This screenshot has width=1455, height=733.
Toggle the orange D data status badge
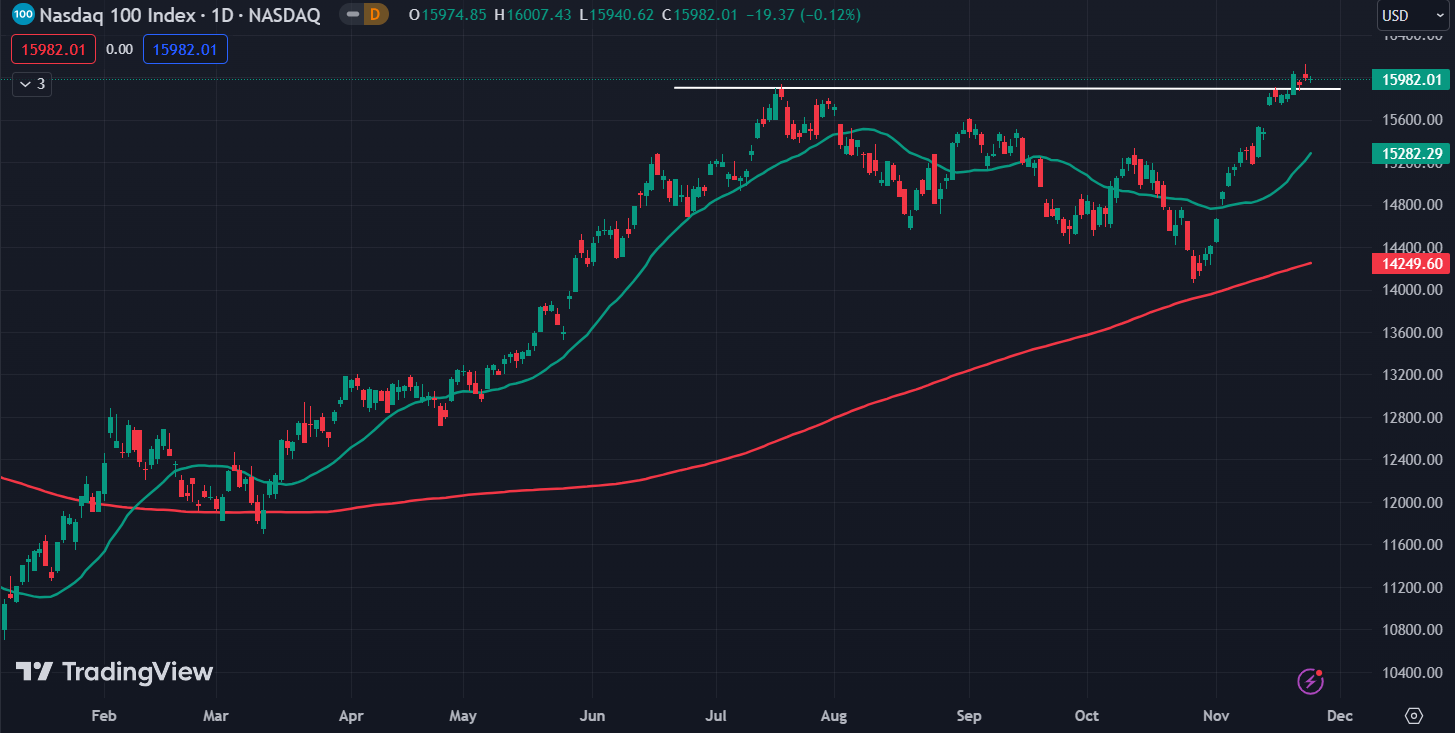click(375, 15)
